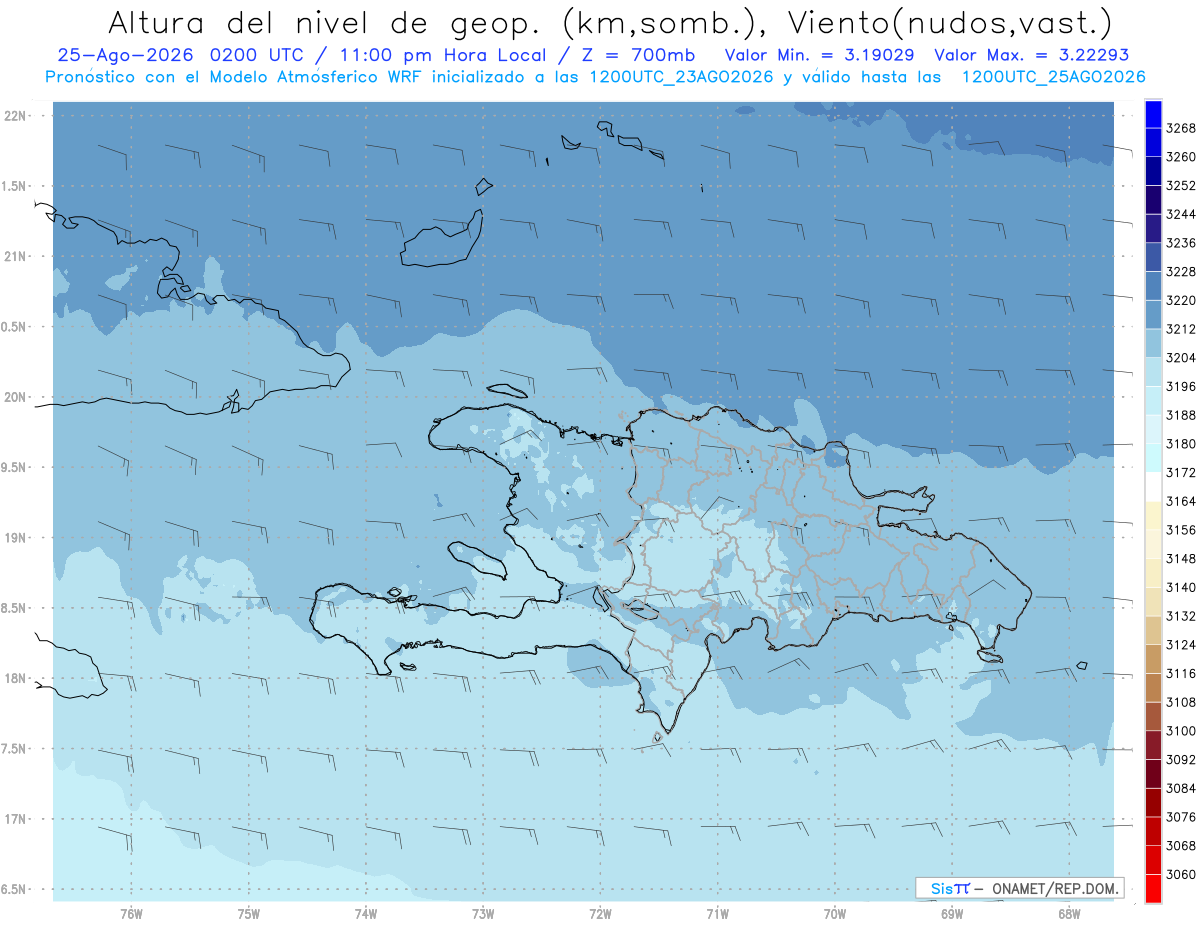Image resolution: width=1200 pixels, height=927 pixels.
Task: Click the colorbar band between 3212 and 3204
Action: pyautogui.click(x=1153, y=342)
